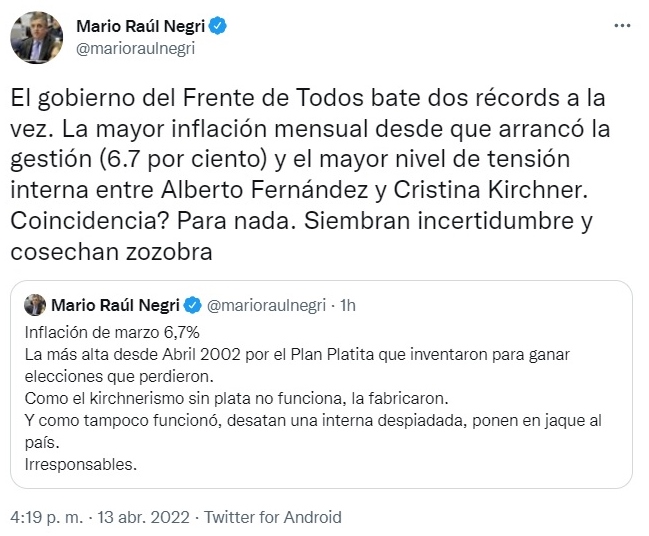
Task: Click the verified badge beside the top author name
Action: tap(217, 26)
